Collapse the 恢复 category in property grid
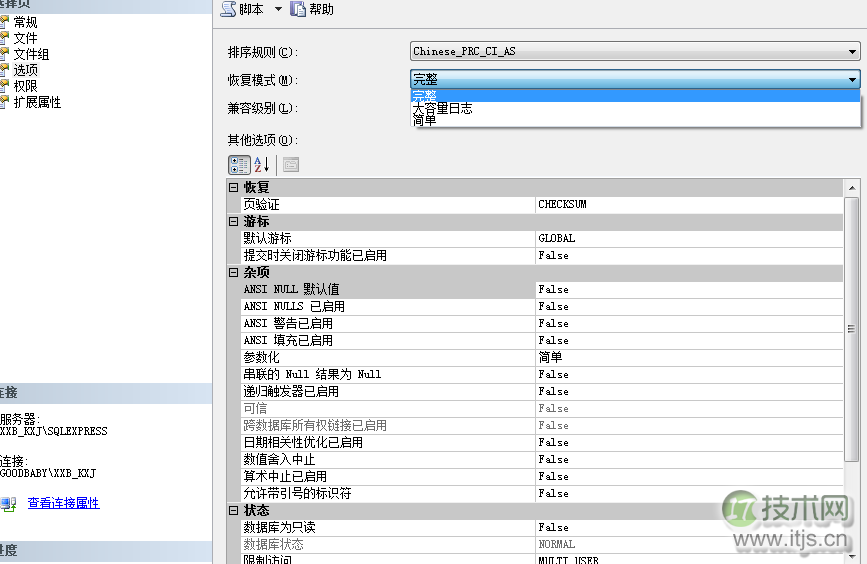Viewport: 867px width, 564px height. [234, 187]
